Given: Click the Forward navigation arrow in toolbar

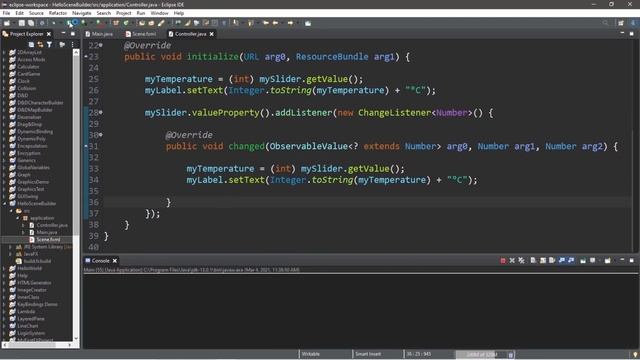Looking at the screenshot, I should (x=290, y=23).
